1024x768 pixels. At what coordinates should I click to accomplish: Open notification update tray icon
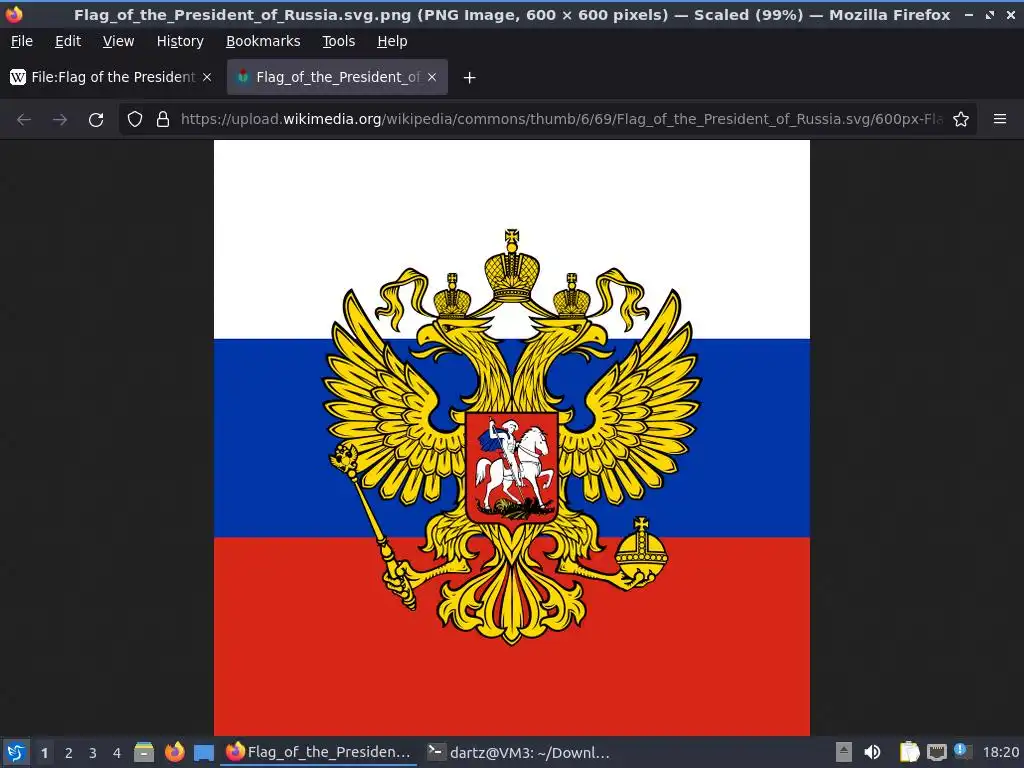(963, 752)
